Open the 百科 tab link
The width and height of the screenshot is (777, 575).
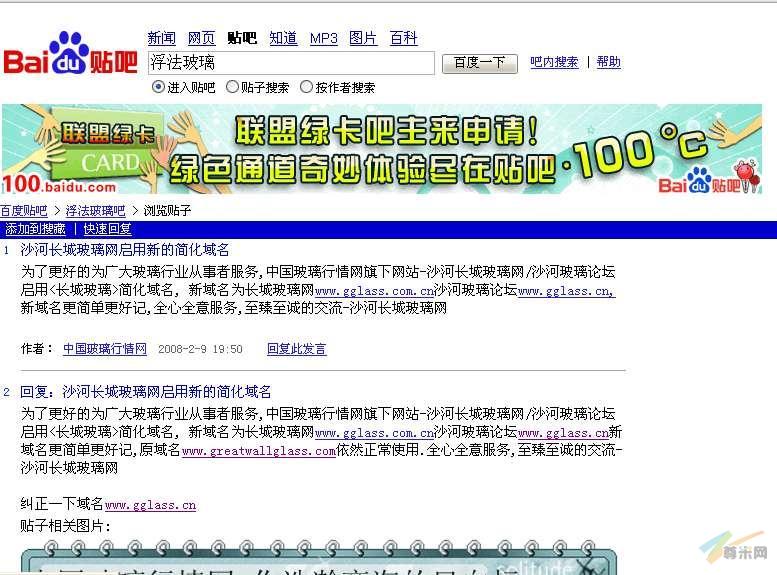(x=404, y=38)
